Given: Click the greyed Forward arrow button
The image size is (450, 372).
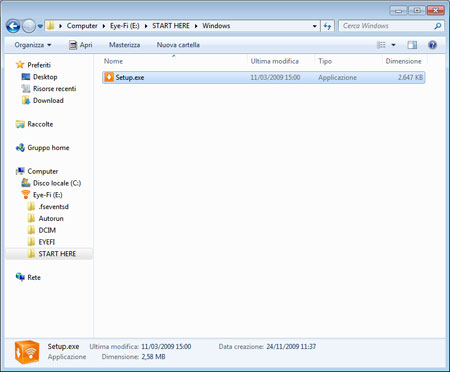Looking at the screenshot, I should coord(29,26).
